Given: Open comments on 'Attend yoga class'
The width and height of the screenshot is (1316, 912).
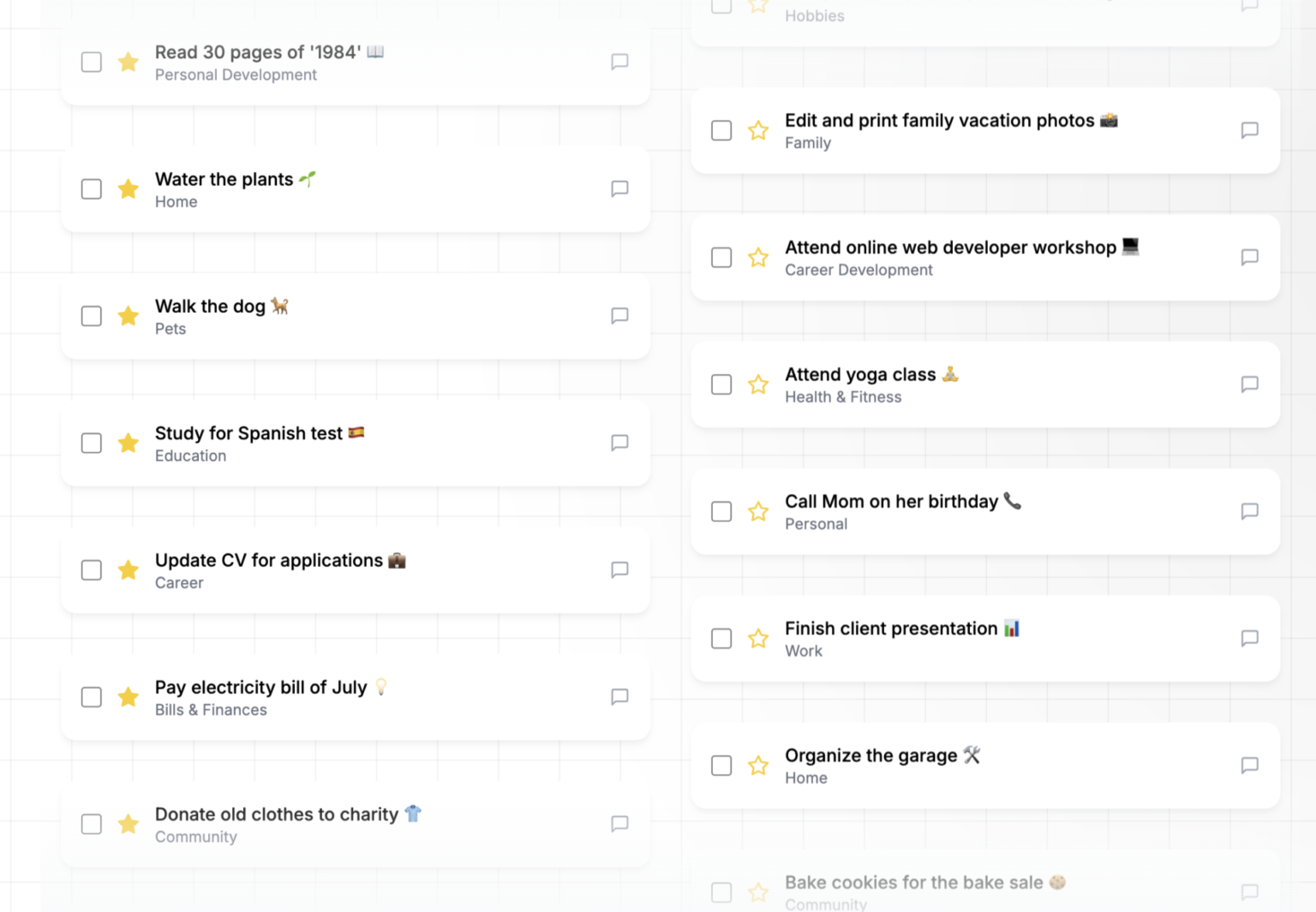Looking at the screenshot, I should point(1249,384).
